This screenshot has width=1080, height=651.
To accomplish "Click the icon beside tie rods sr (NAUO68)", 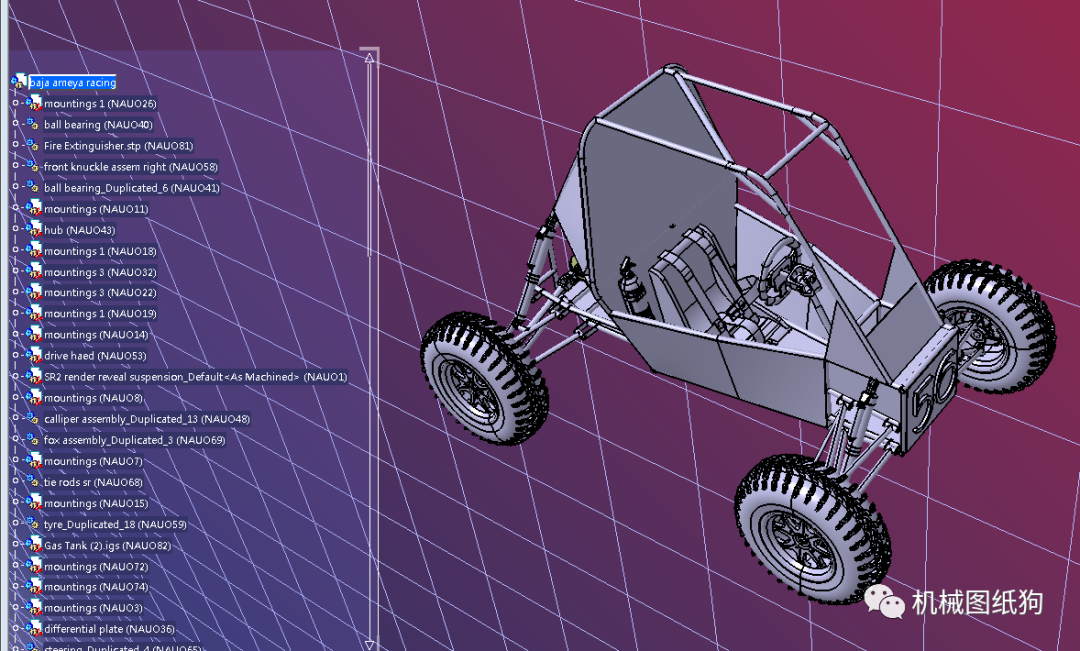I will coord(33,482).
